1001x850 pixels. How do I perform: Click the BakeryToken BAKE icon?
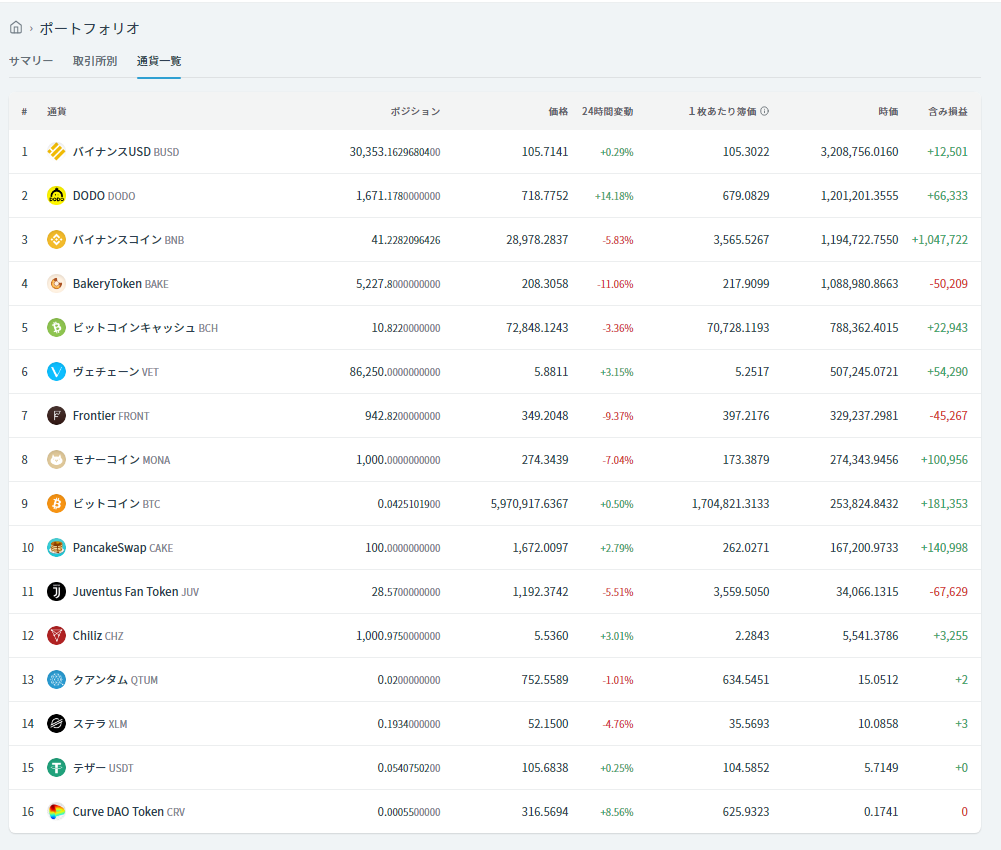click(56, 284)
